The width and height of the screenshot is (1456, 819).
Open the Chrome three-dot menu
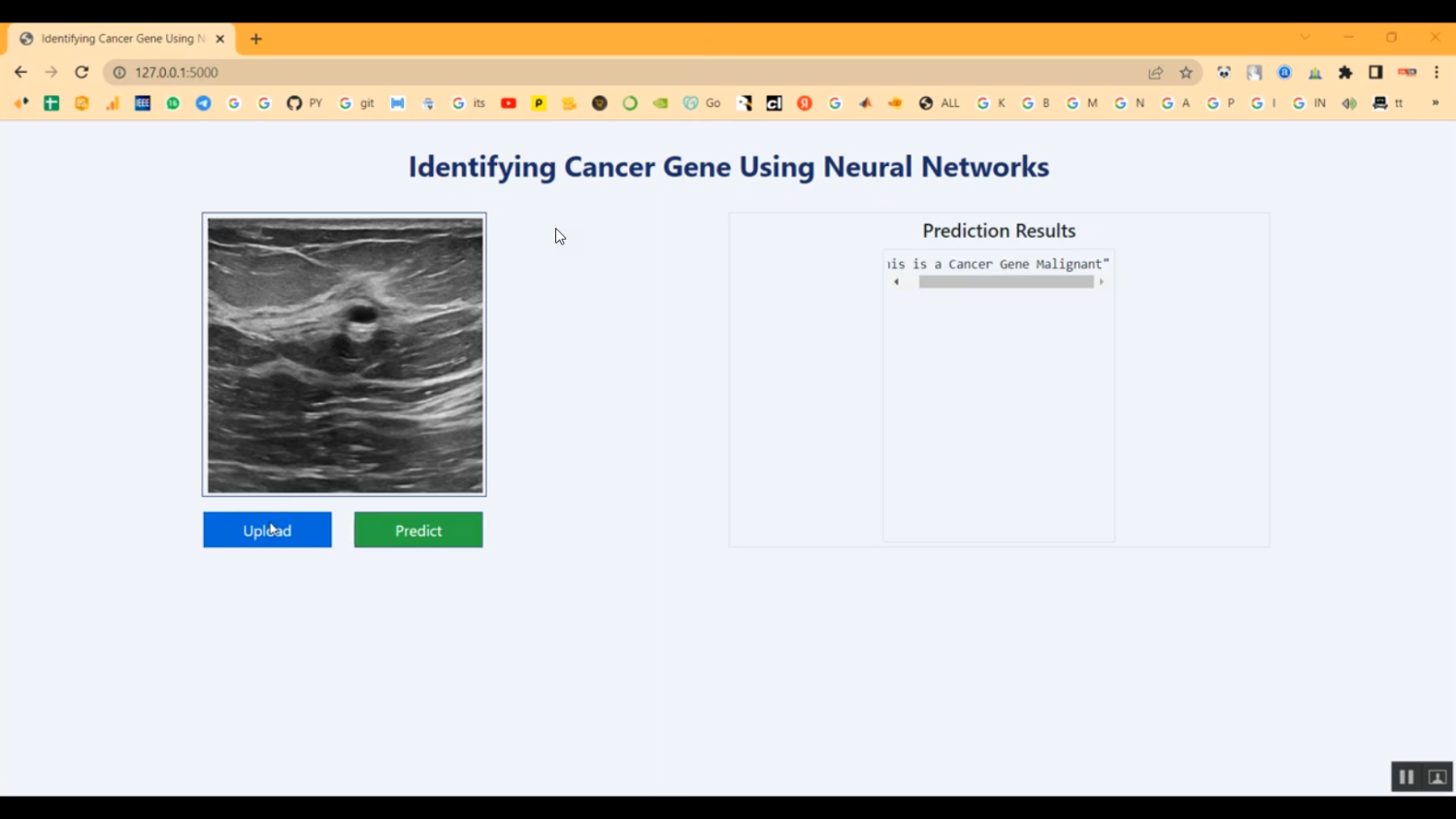(1437, 73)
